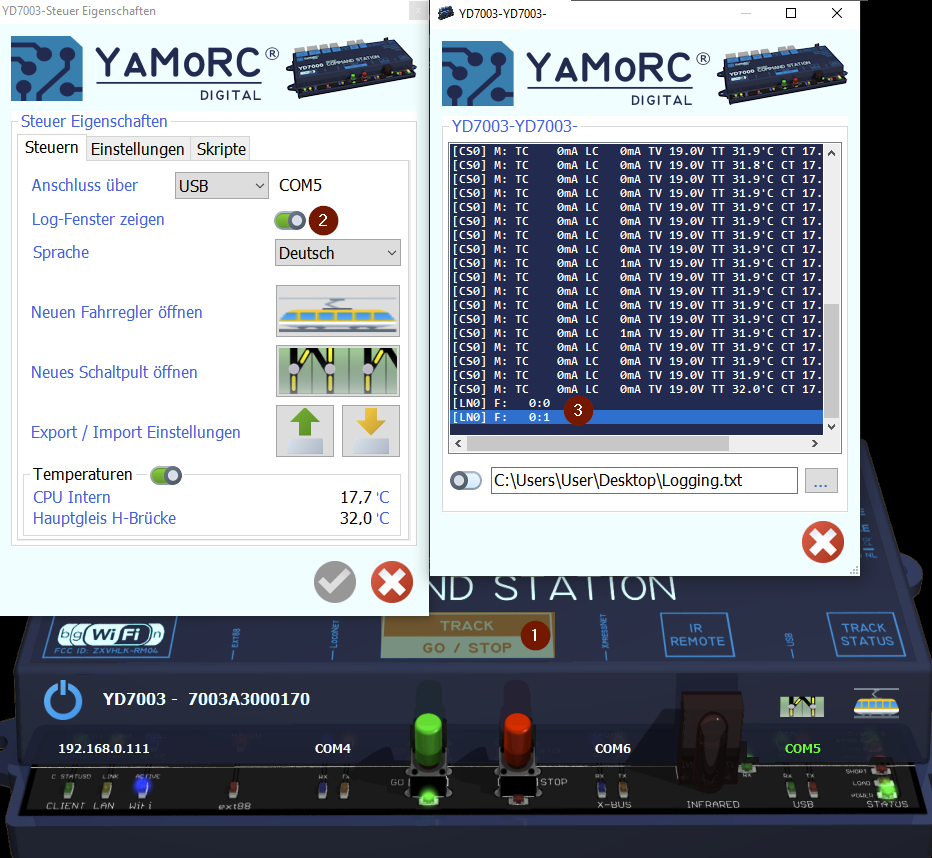Click the TRACK GO / STOP label button

click(467, 636)
